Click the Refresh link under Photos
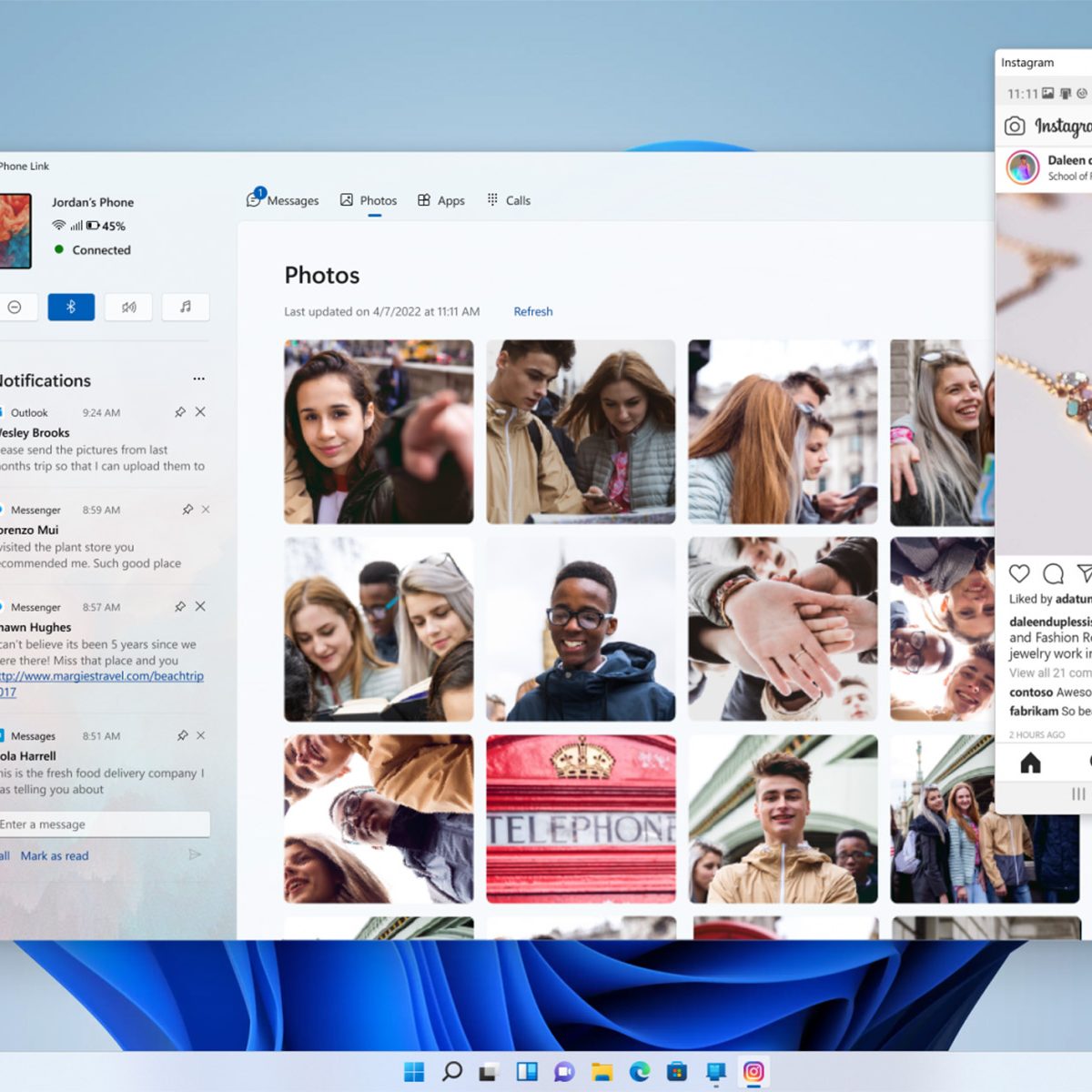Screen dimensions: 1092x1092 click(532, 311)
